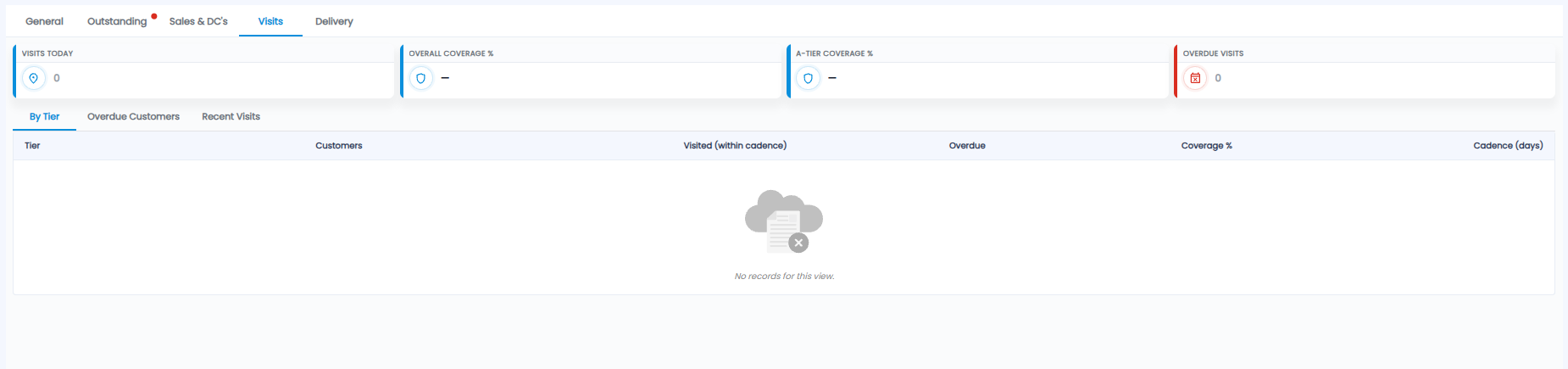Go to the Delivery tab
Screen dimensions: 1568x369
tap(334, 21)
